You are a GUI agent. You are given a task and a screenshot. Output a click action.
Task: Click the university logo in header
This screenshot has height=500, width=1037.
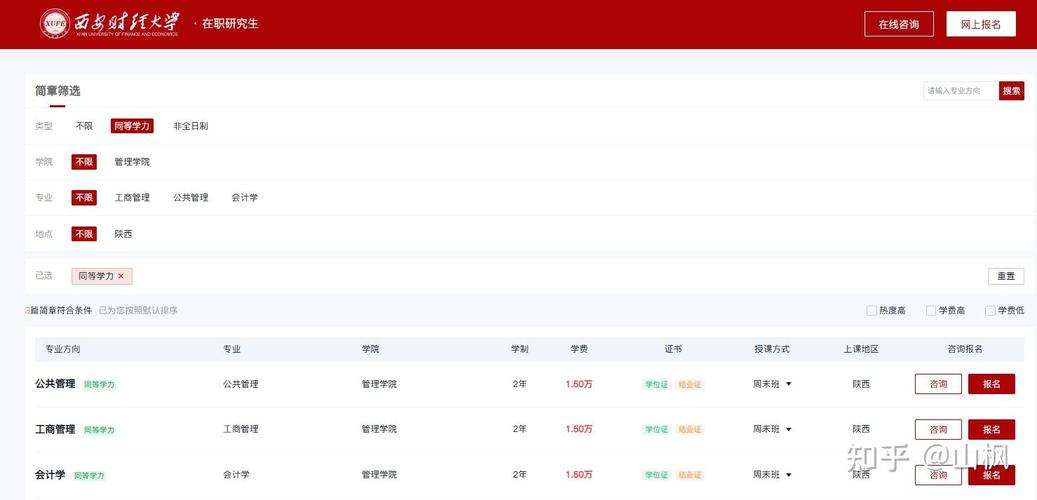point(110,24)
